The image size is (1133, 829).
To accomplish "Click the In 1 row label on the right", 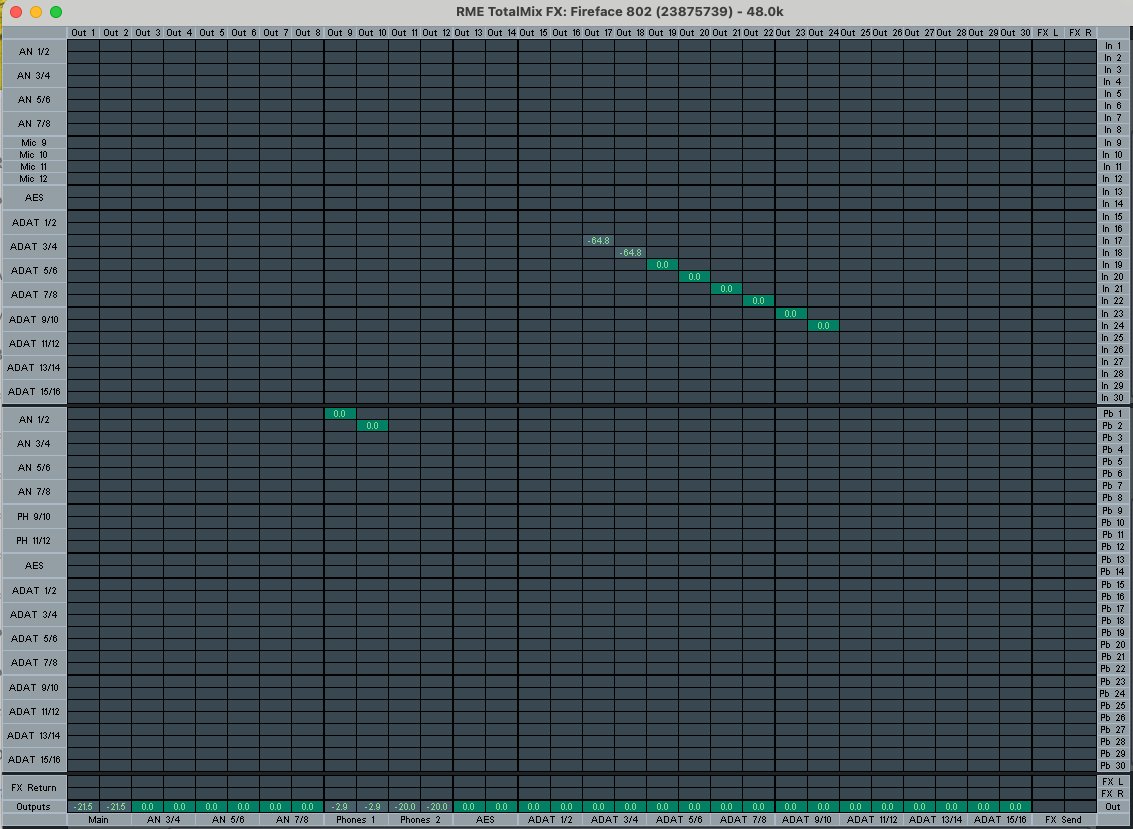I will [x=1113, y=46].
